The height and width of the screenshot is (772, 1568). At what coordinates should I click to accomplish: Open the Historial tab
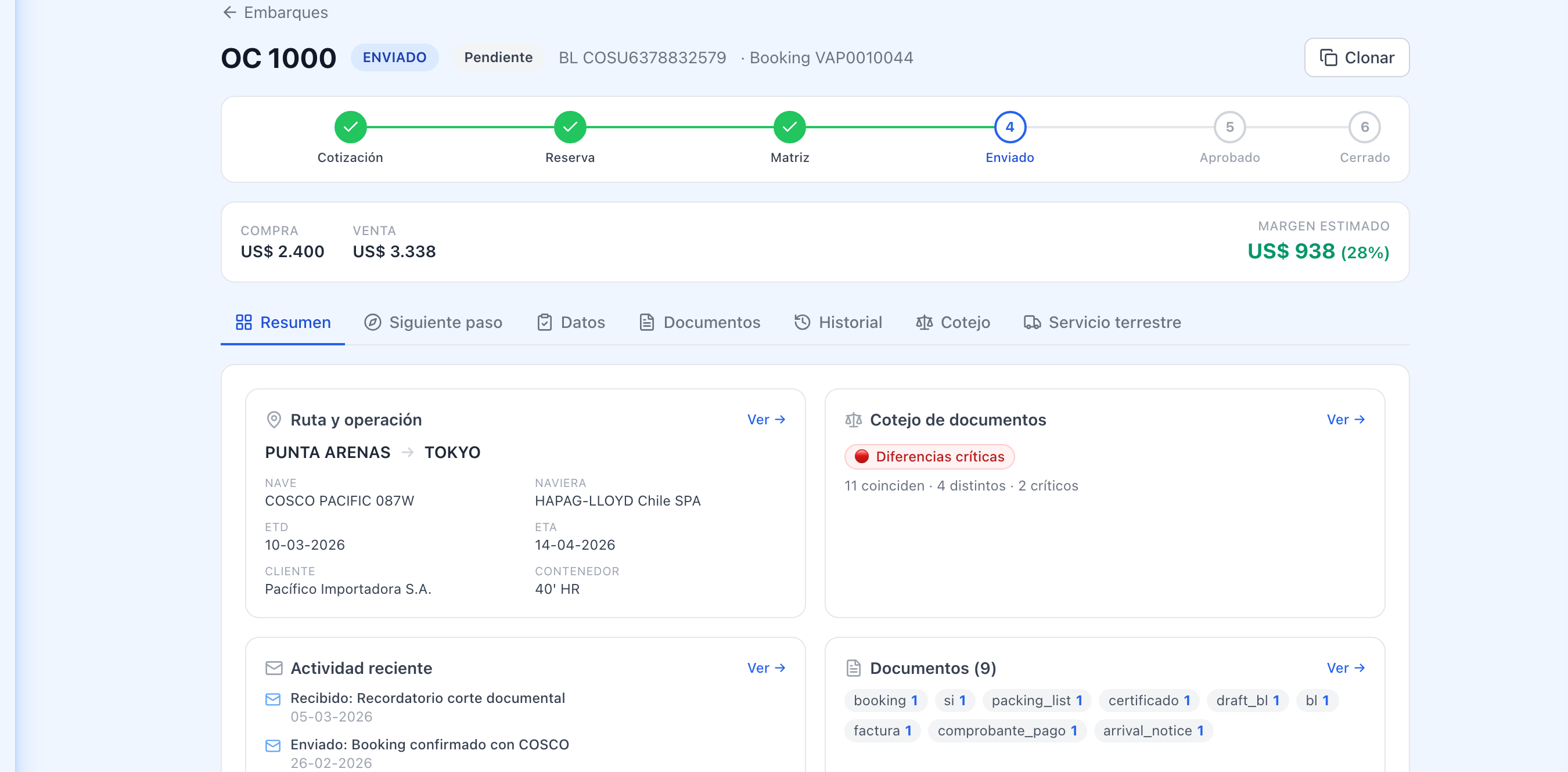coord(838,322)
